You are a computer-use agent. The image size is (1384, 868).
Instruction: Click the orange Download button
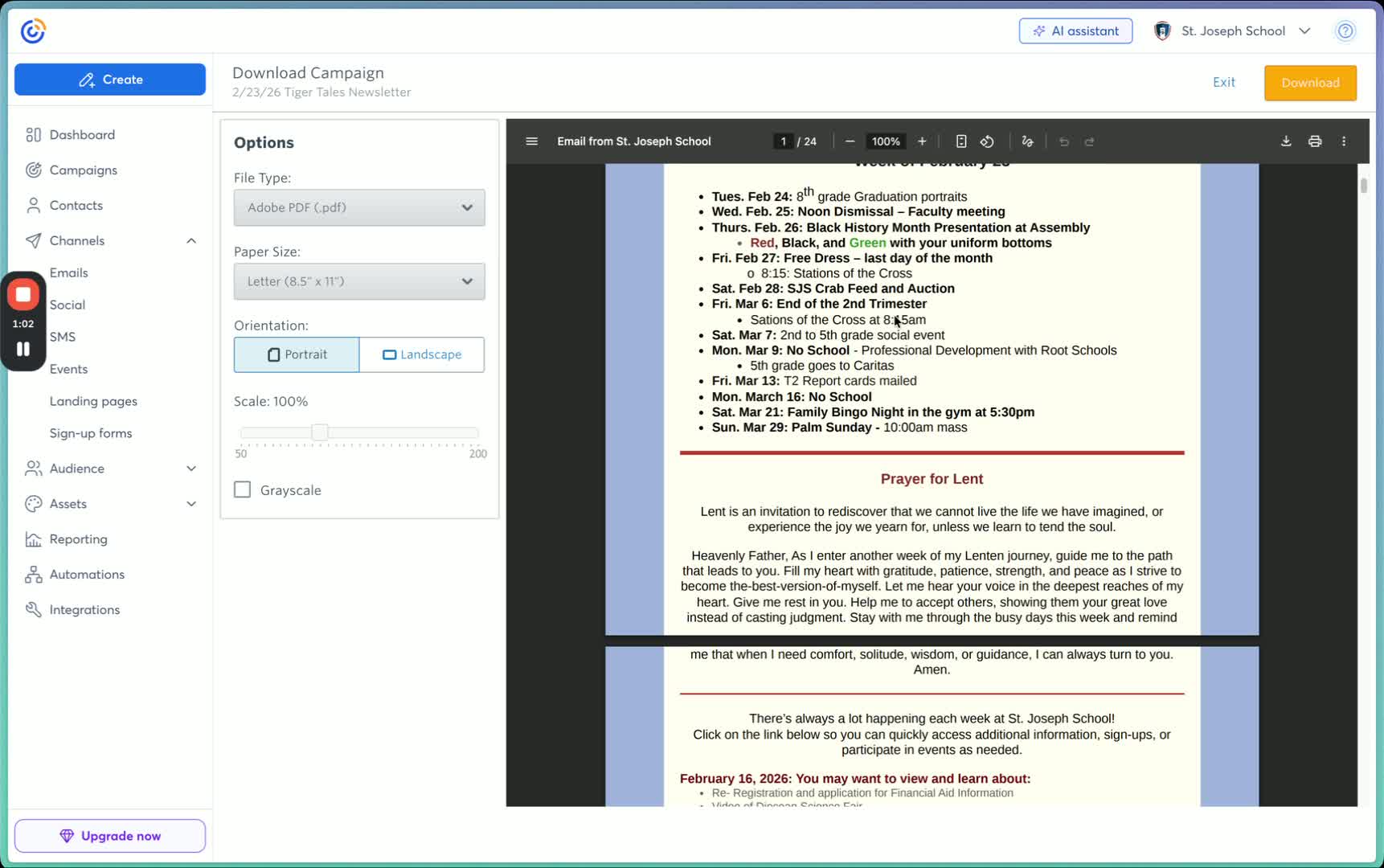click(1310, 83)
